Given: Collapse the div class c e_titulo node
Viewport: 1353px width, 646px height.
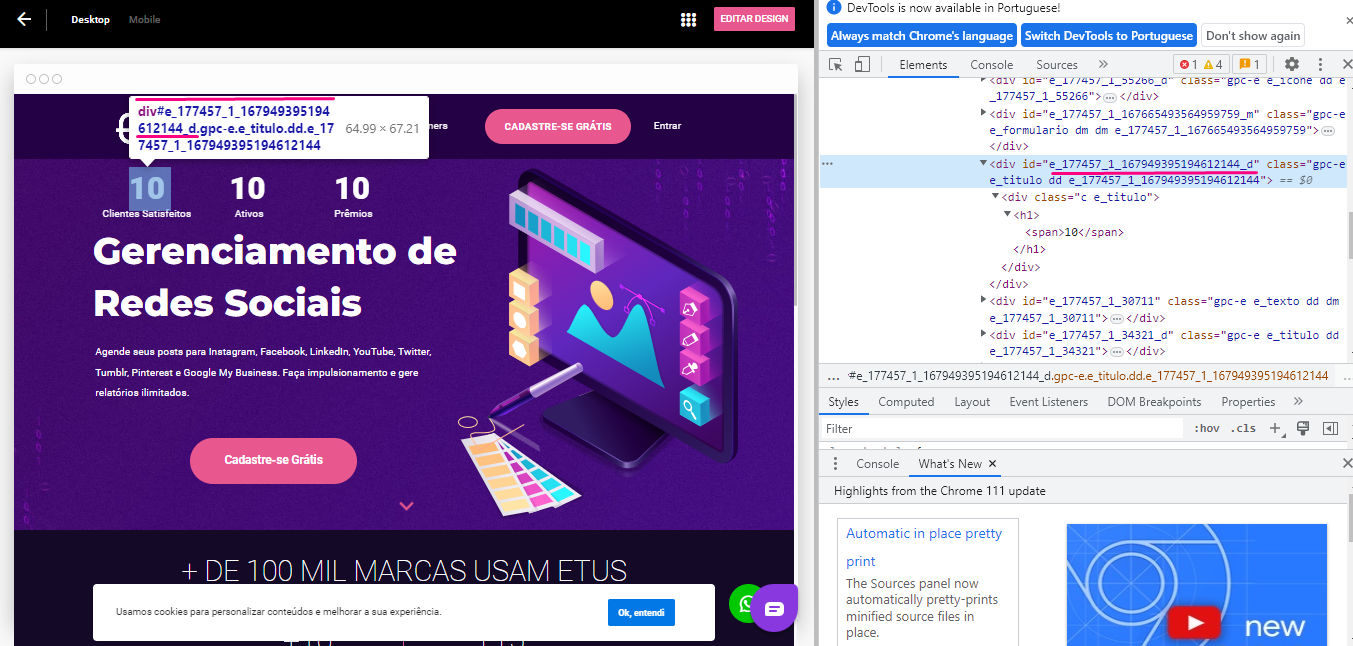Looking at the screenshot, I should 995,198.
